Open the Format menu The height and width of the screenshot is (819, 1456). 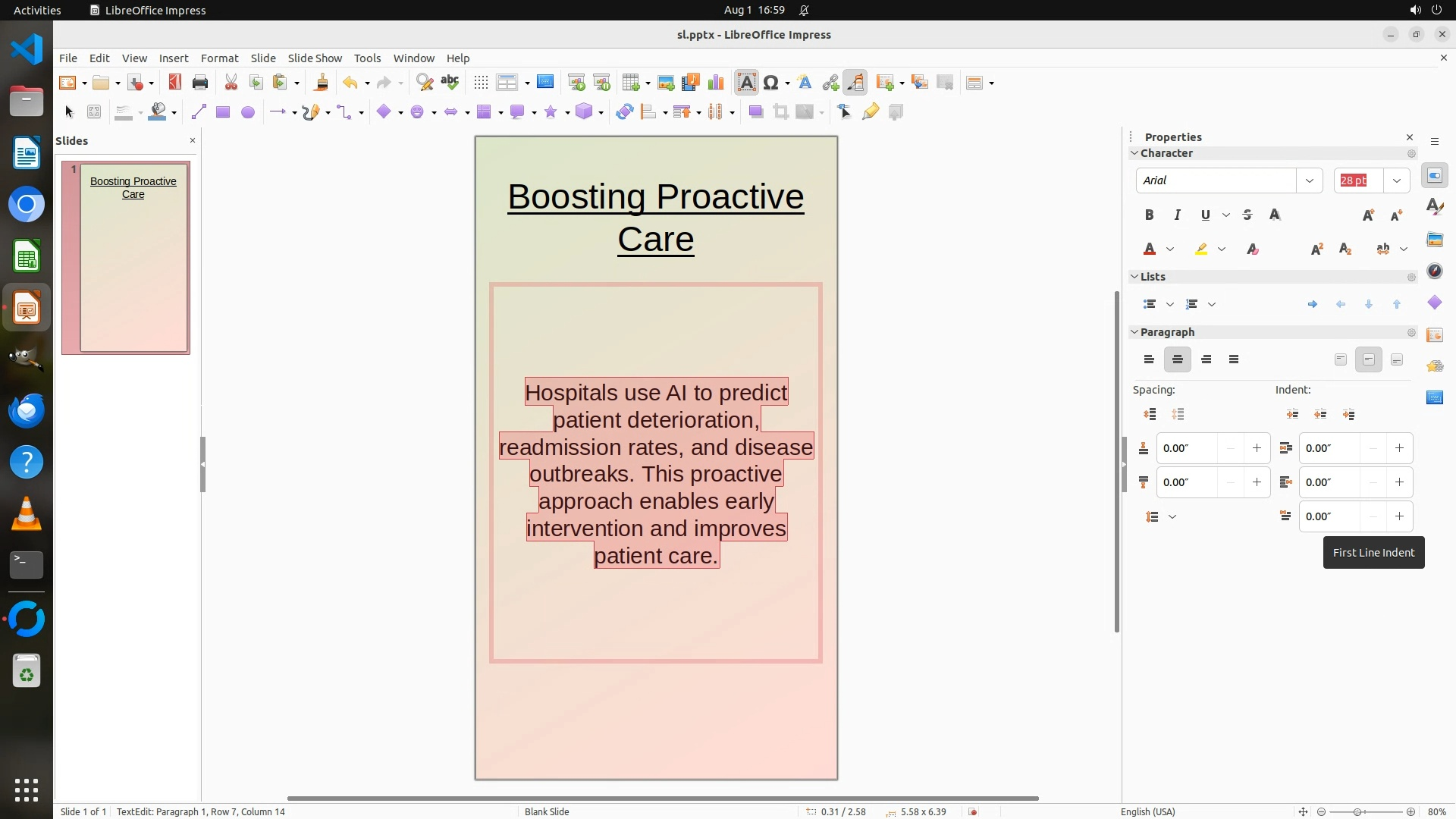pos(219,58)
